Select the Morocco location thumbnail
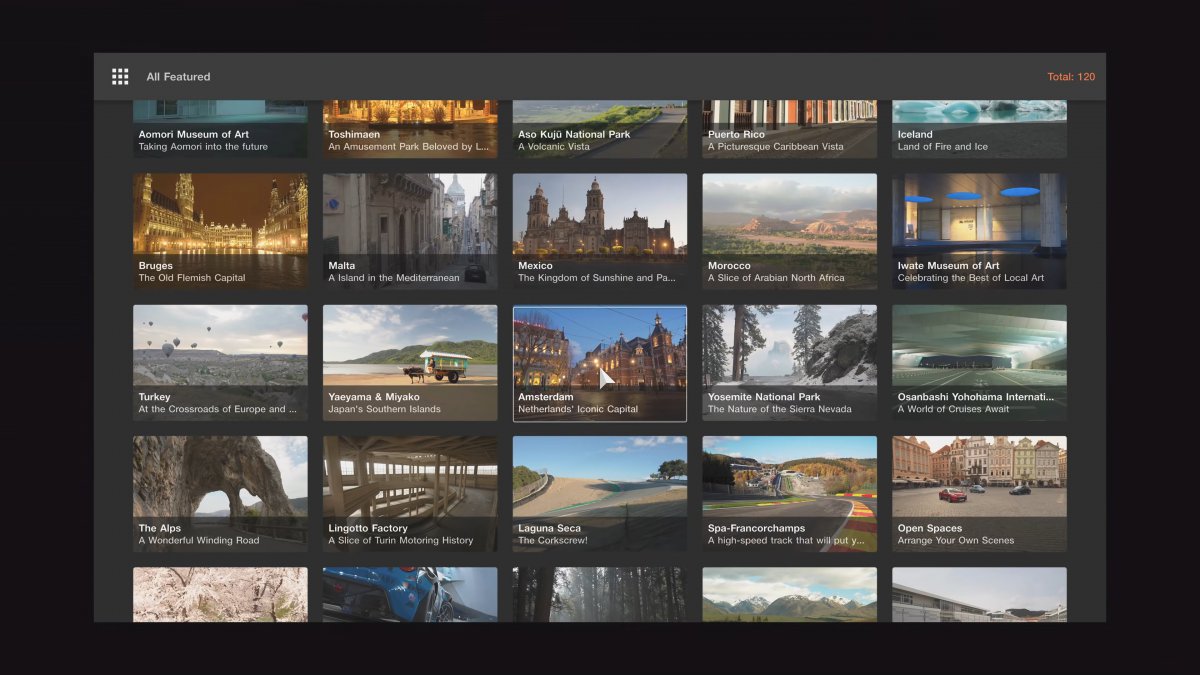This screenshot has height=675, width=1200. [x=790, y=232]
